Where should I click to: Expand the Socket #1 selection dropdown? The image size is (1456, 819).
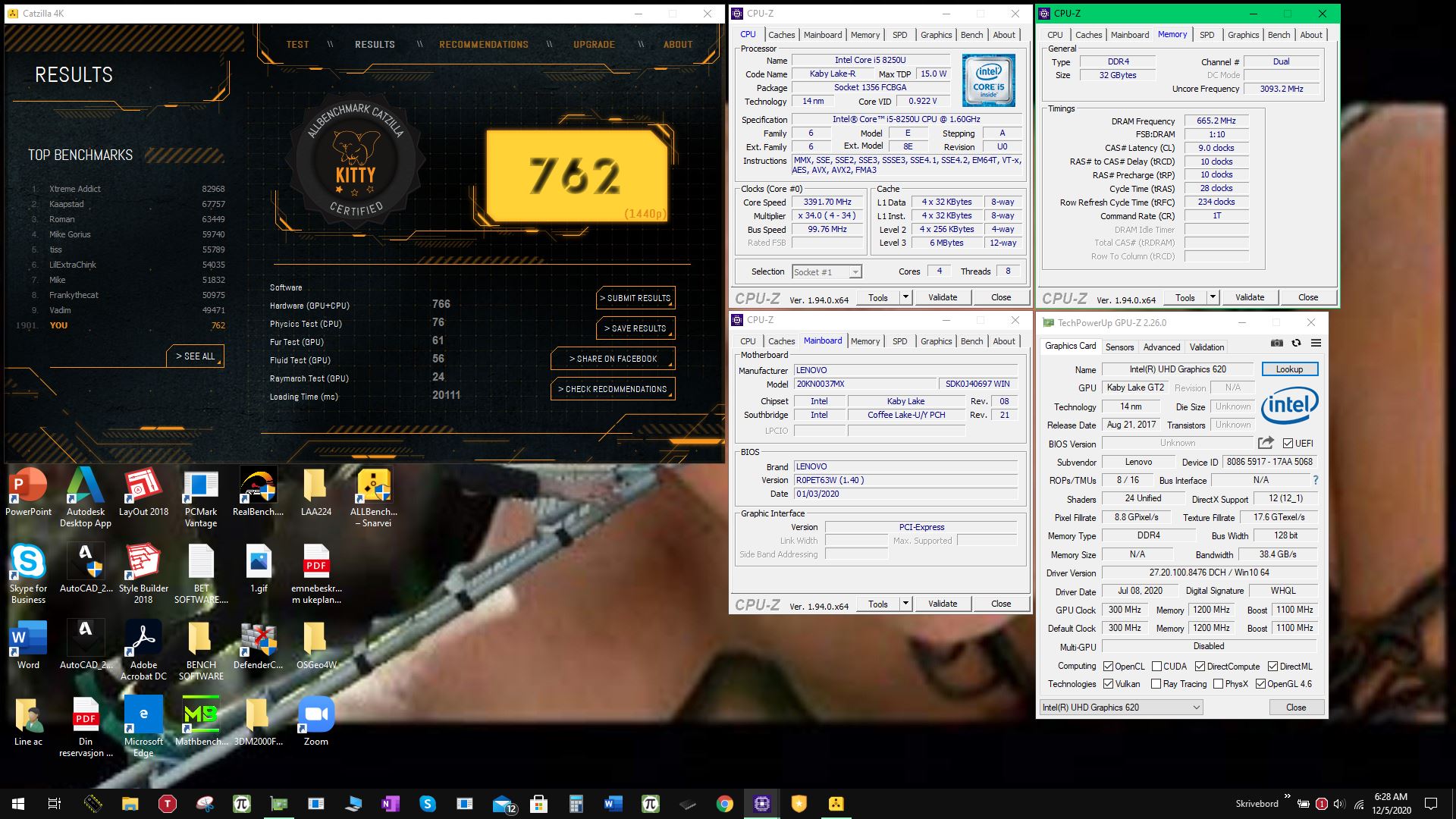point(855,272)
